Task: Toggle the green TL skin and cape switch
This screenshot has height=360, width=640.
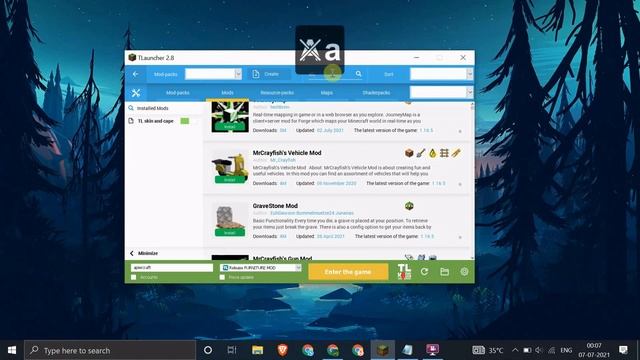Action: [x=185, y=121]
